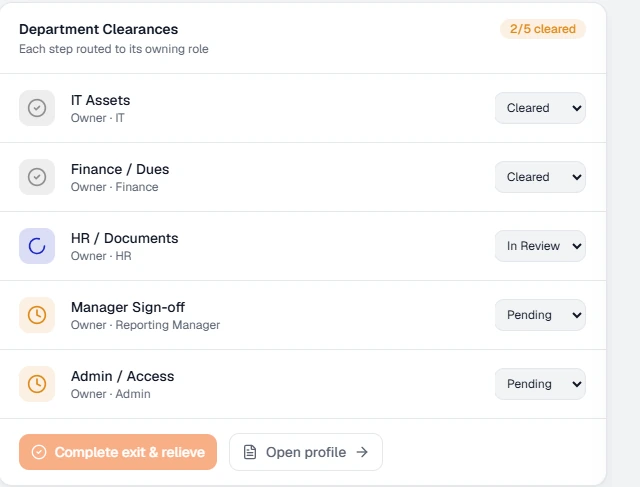Screen dimensions: 640x487
Task: Click the 2/5 cleared progress badge
Action: pyautogui.click(x=543, y=29)
